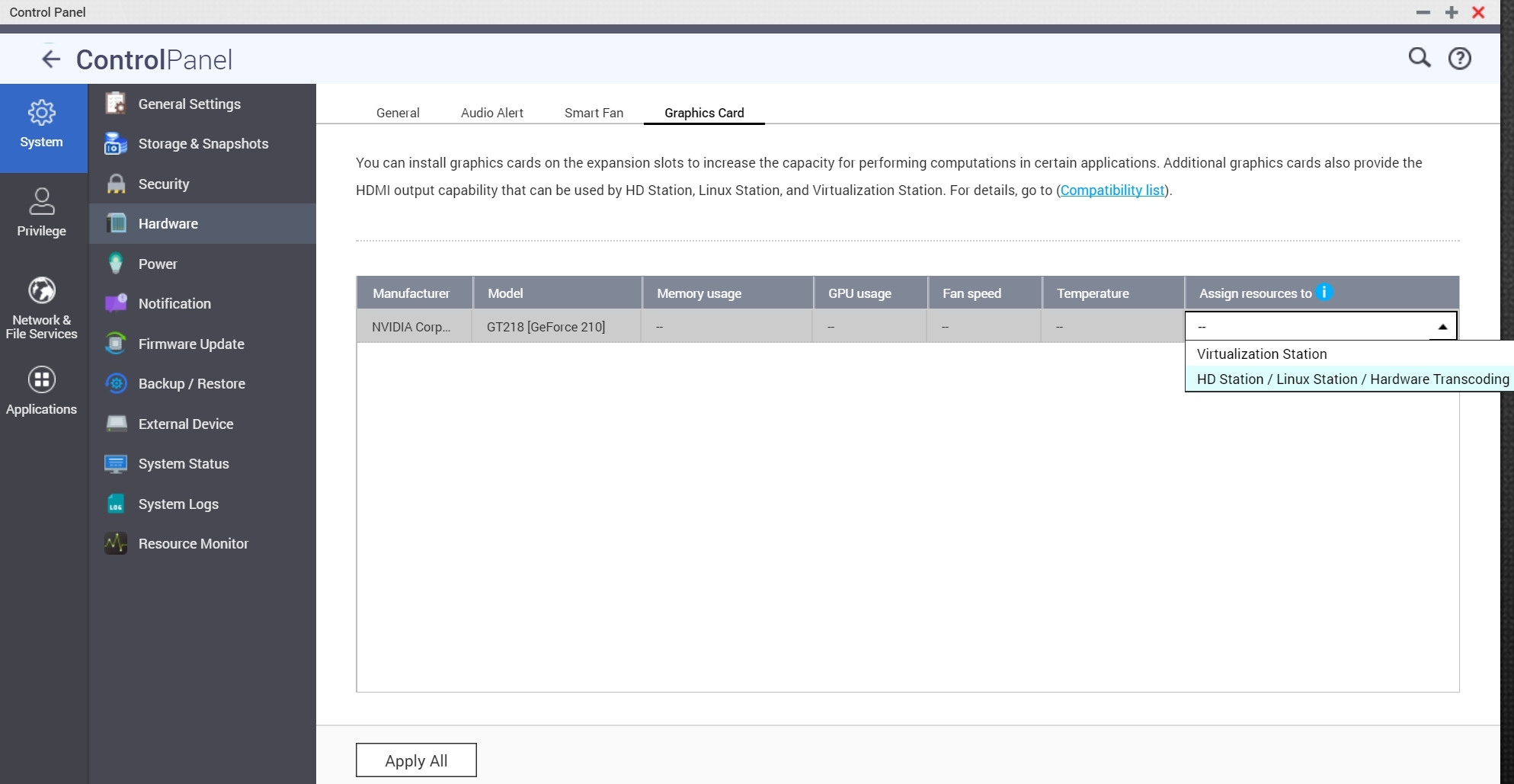Viewport: 1514px width, 784px height.
Task: Switch to the Audio Alert tab
Action: (x=492, y=113)
